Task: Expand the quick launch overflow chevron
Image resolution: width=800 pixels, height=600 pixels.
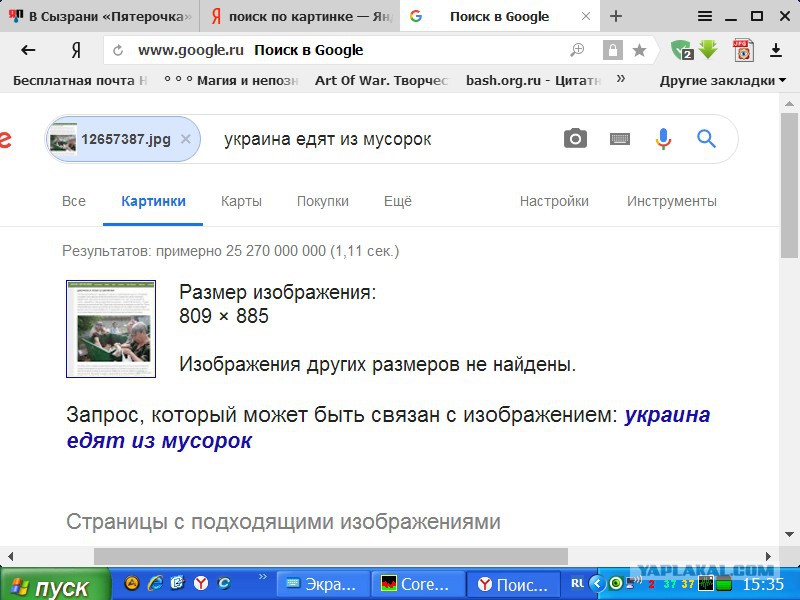Action: (x=262, y=577)
